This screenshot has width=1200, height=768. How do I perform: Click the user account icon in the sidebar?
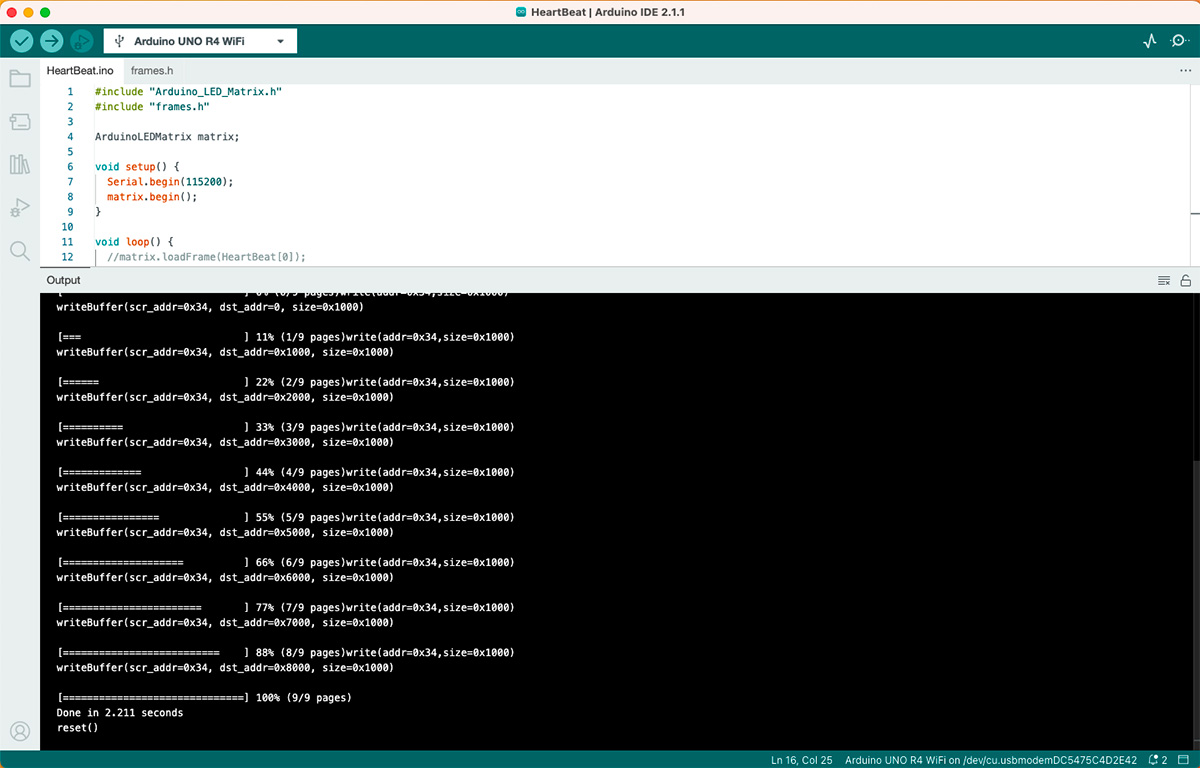tap(20, 731)
